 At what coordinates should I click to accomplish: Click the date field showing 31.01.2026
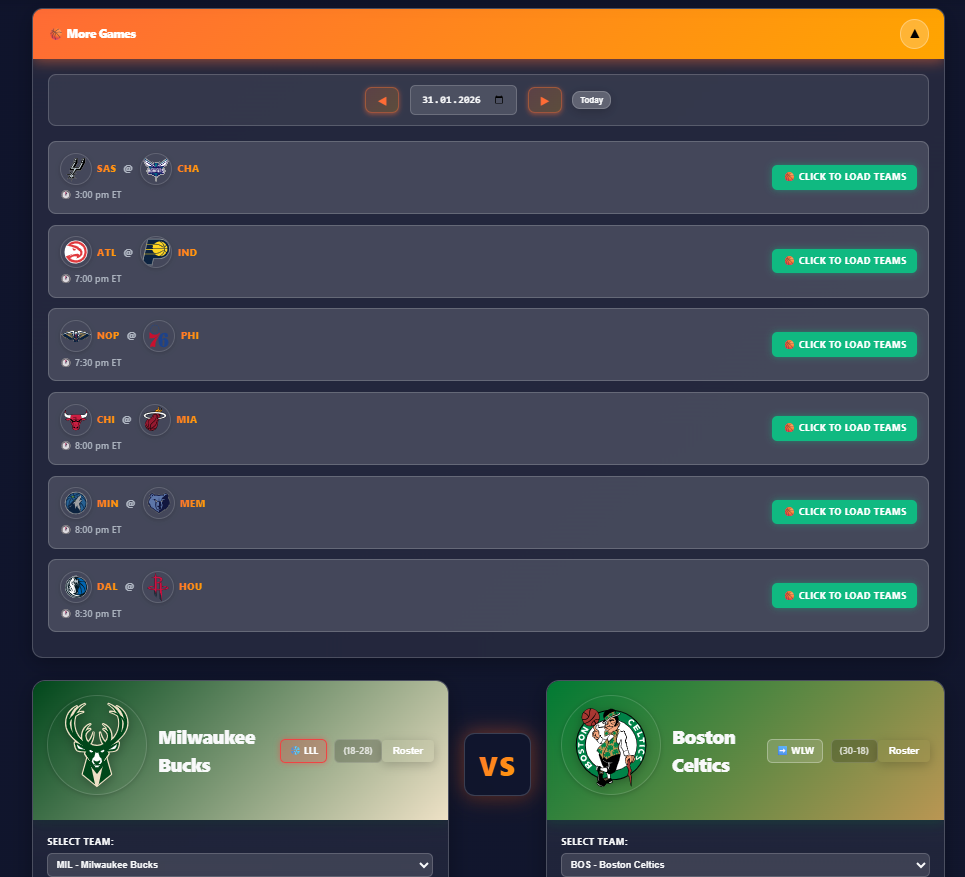[x=463, y=100]
